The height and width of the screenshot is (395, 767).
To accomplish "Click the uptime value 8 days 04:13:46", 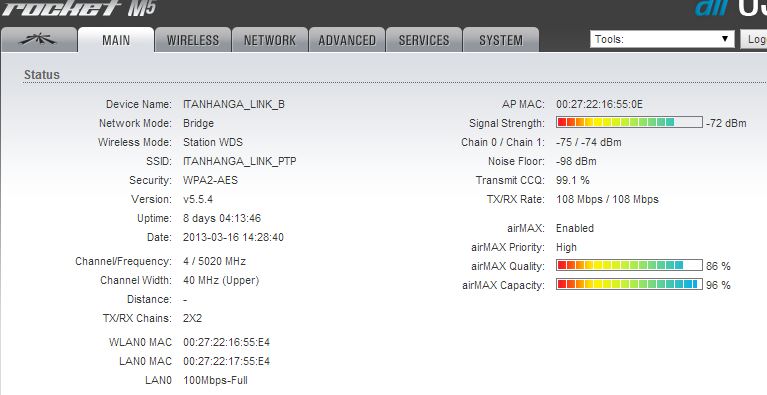I will (x=222, y=219).
